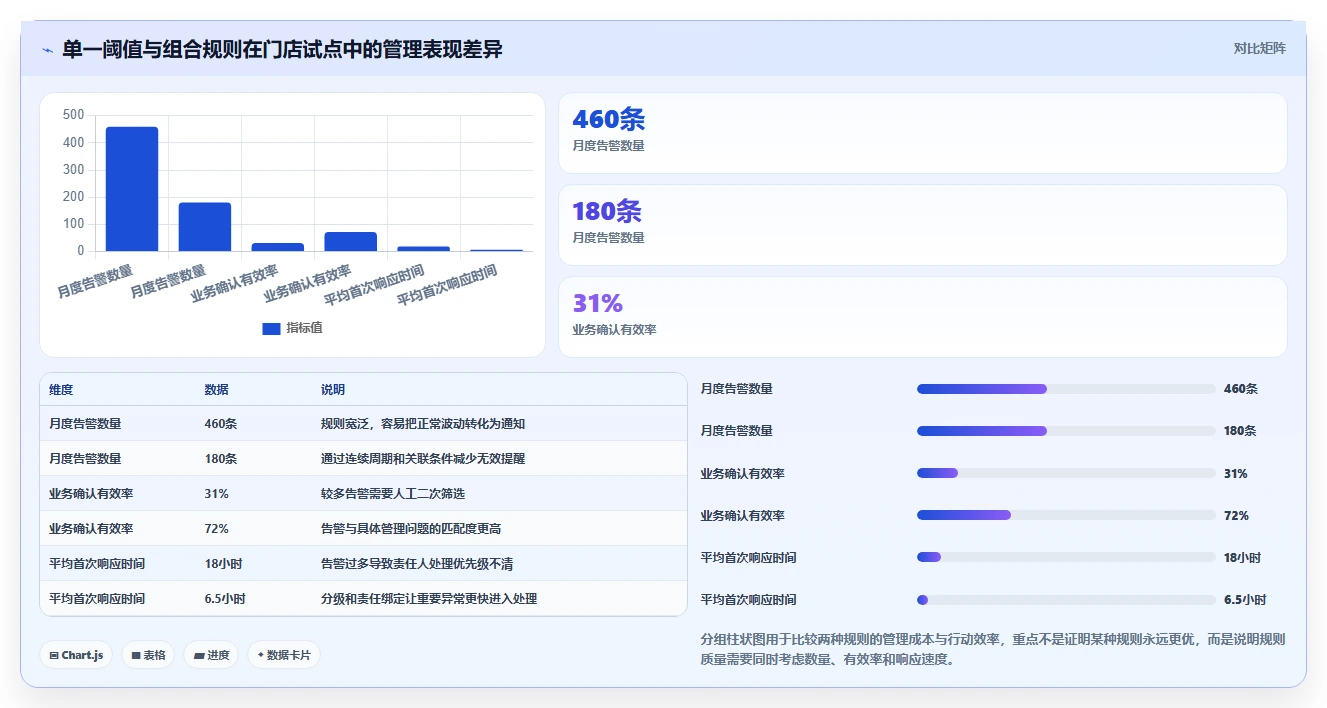The width and height of the screenshot is (1327, 708).
Task: Click the 进度 chip
Action: (x=211, y=655)
